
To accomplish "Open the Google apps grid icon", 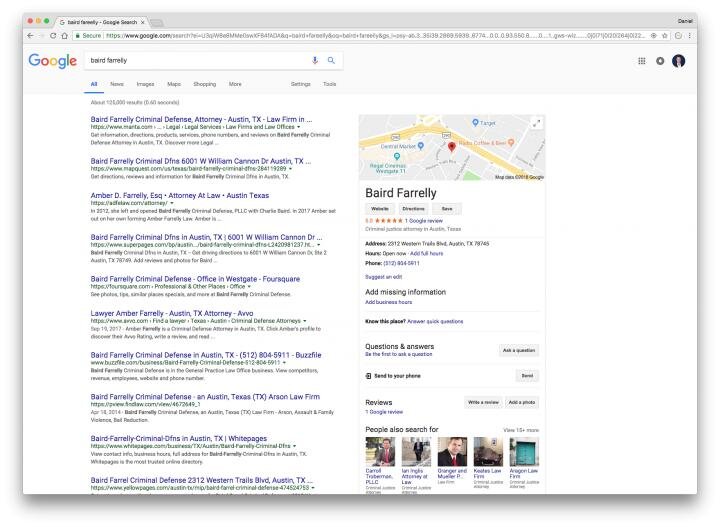I will point(642,61).
